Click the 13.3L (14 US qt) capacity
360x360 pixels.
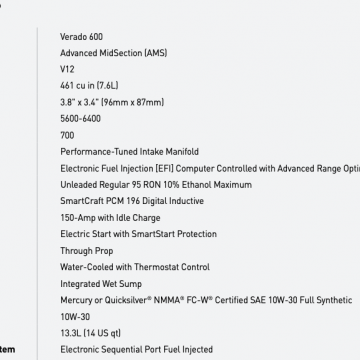click(x=90, y=333)
